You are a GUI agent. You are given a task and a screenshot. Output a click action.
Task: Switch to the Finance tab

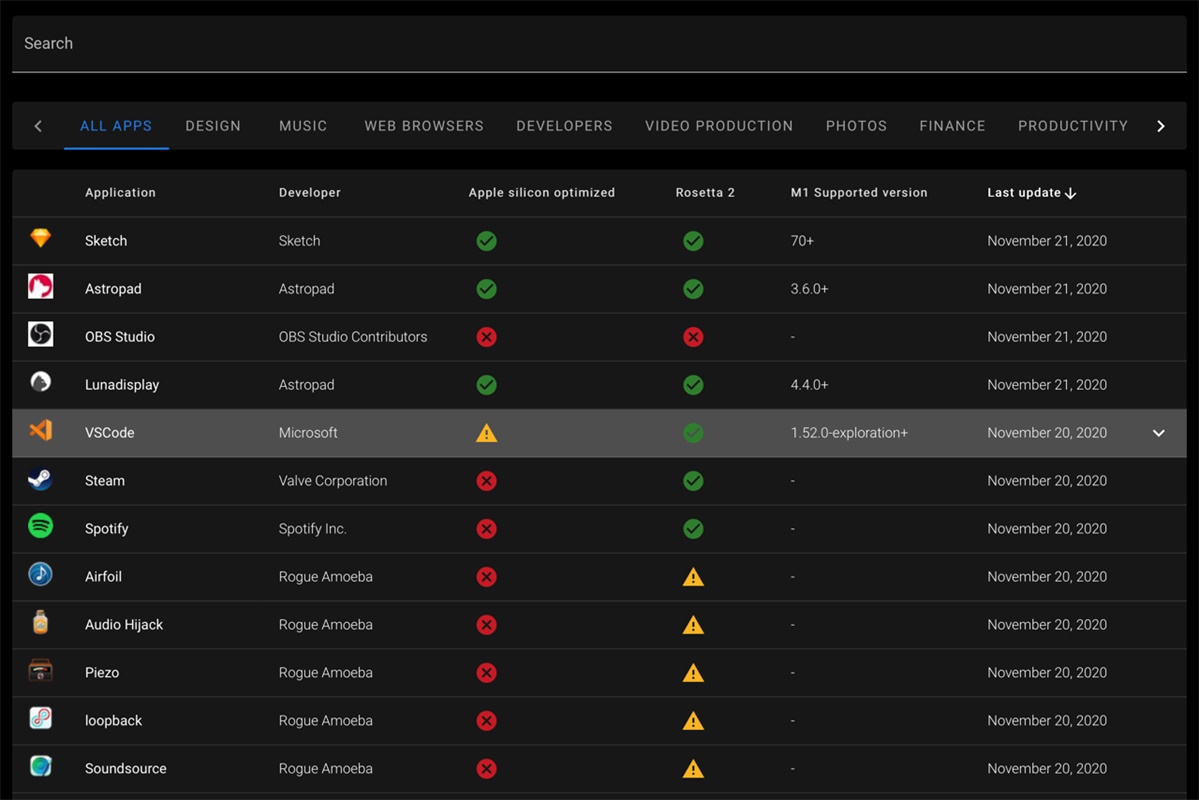pos(952,126)
